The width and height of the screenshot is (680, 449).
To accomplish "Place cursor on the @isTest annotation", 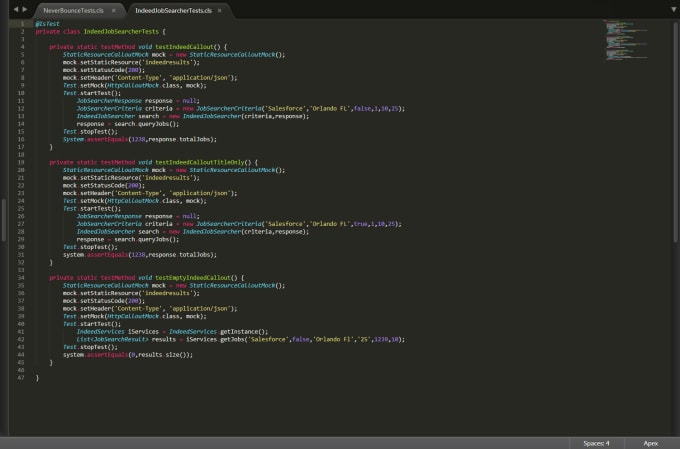I will (47, 24).
